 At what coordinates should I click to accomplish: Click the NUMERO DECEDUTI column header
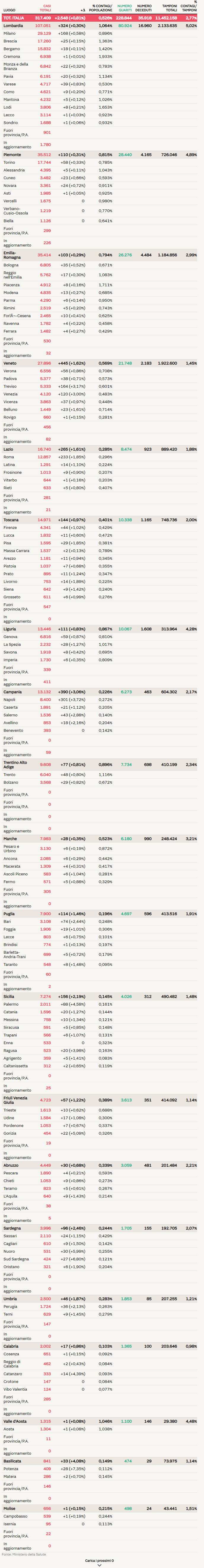(x=144, y=8)
